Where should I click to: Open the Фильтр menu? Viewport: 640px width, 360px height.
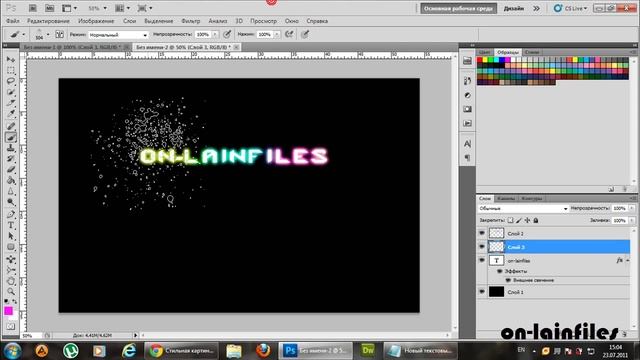[x=191, y=21]
